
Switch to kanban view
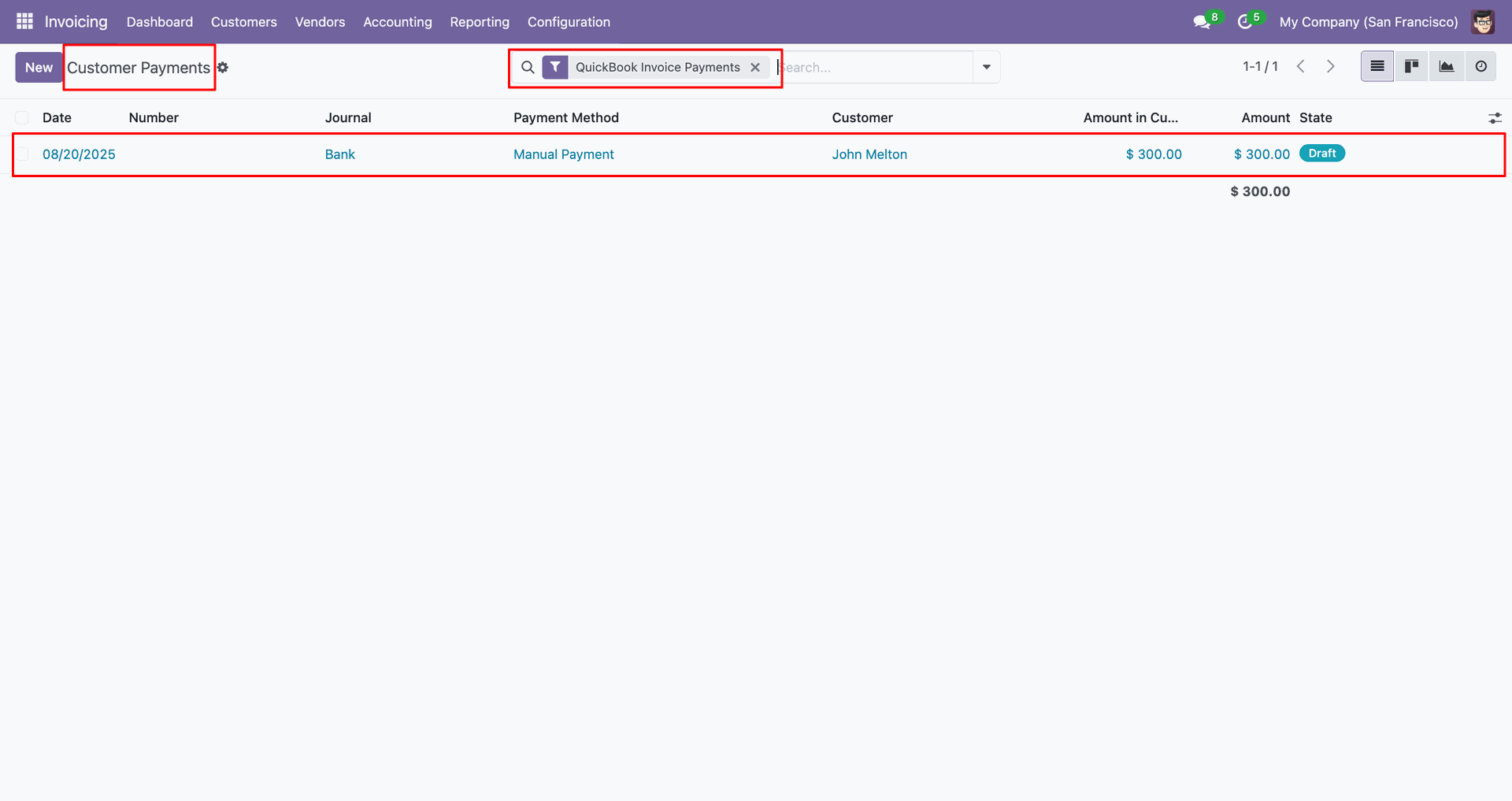coord(1411,67)
